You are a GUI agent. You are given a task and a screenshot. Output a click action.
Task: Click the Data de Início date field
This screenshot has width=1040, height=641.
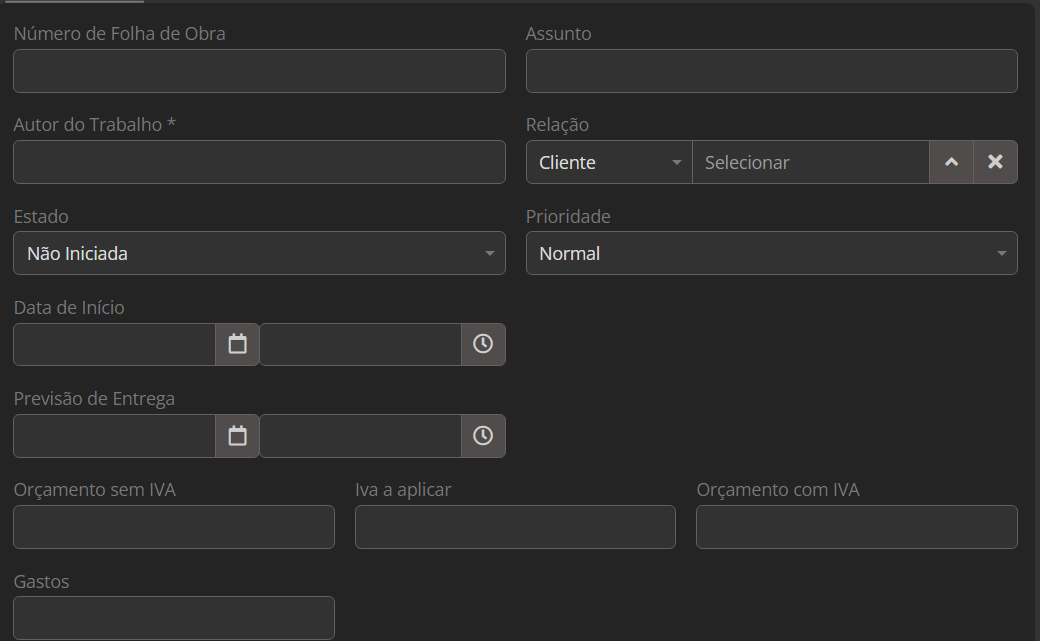[x=114, y=344]
